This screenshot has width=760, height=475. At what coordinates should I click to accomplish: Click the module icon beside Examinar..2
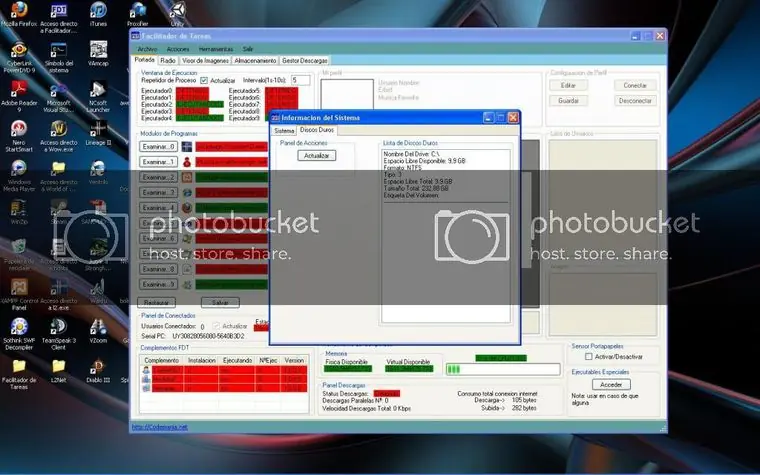click(x=187, y=177)
